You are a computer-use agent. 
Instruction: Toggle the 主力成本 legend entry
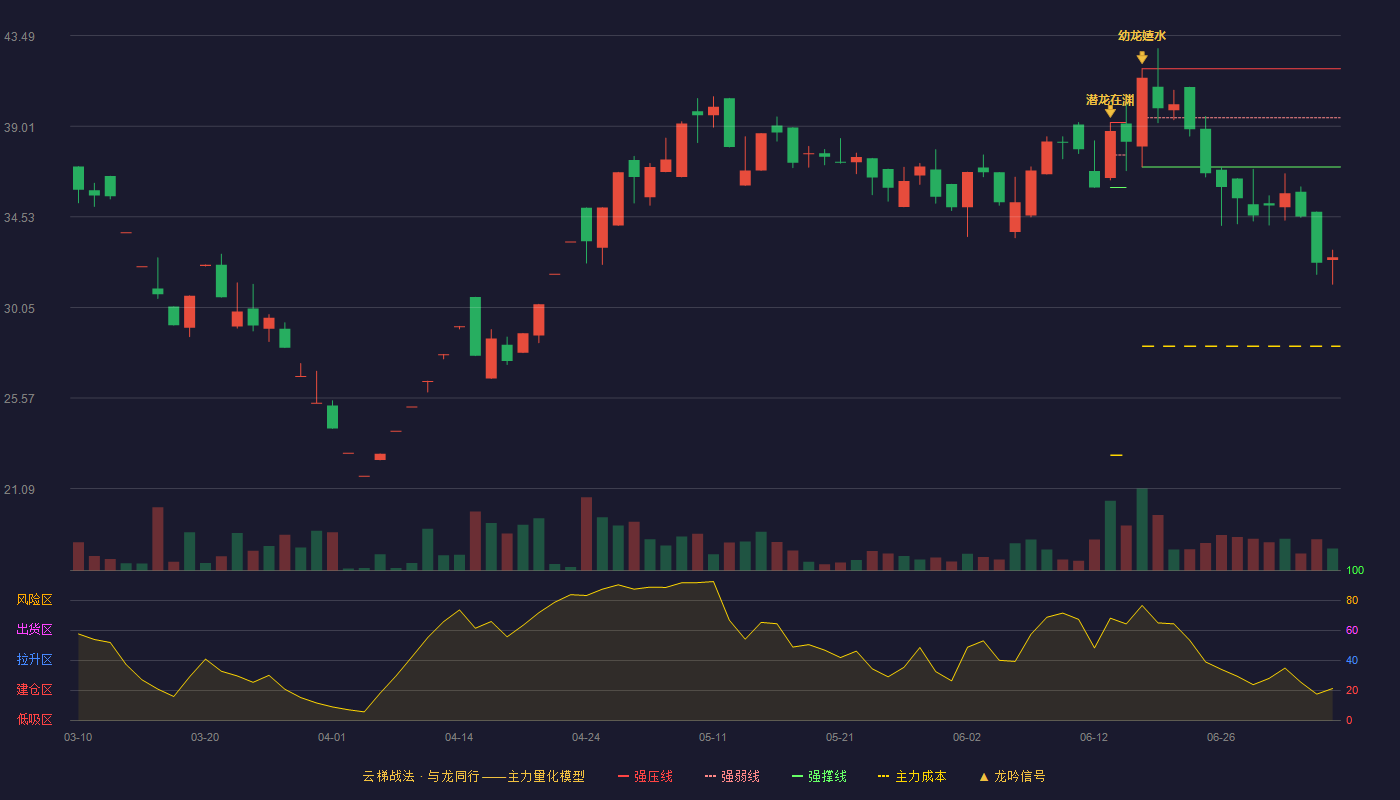click(911, 776)
